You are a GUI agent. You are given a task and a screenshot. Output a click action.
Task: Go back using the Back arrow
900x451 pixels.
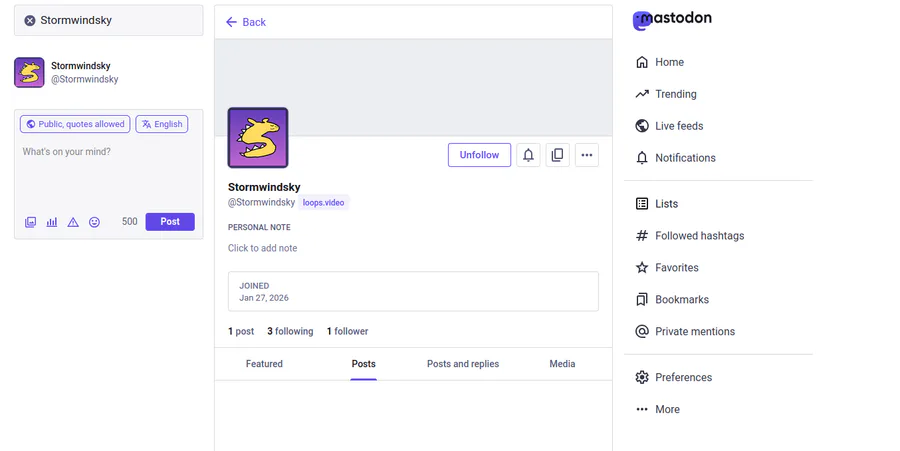[x=246, y=22]
